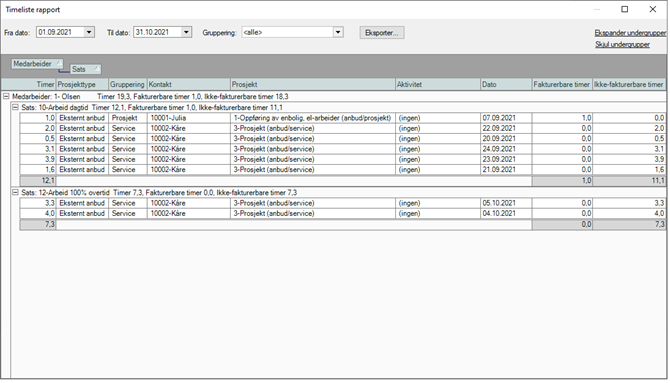670x383 pixels.
Task: Open the Til dato date picker dropdown
Action: point(186,32)
